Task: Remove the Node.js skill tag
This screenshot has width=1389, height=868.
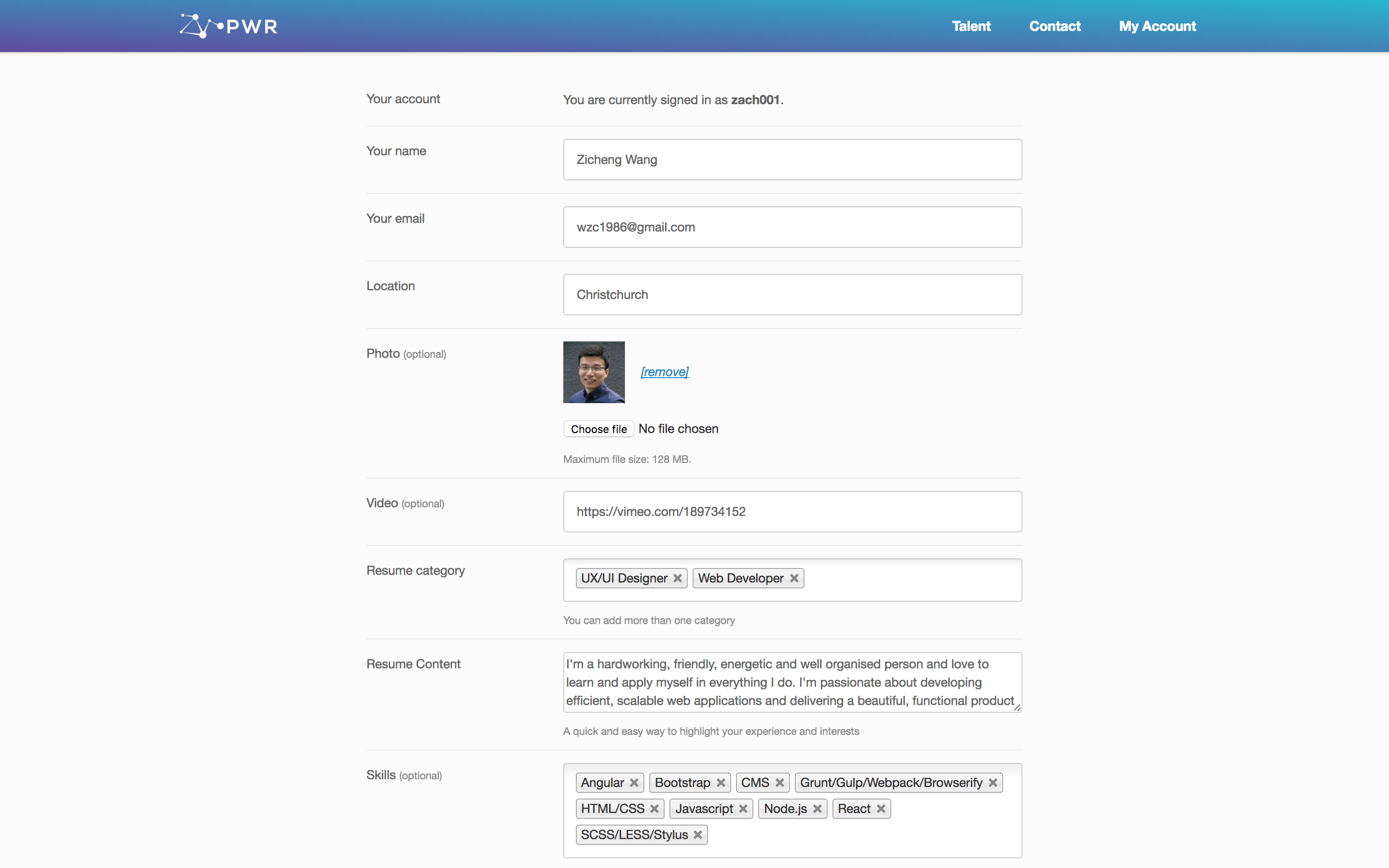Action: 817,808
